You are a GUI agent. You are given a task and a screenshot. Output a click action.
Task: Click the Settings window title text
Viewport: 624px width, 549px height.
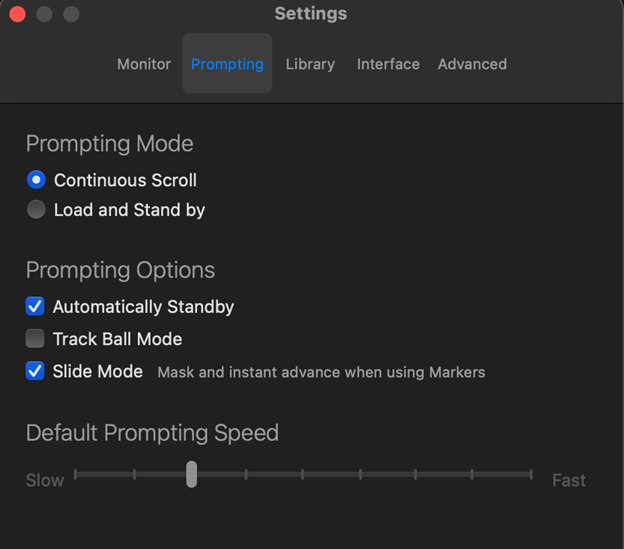311,14
